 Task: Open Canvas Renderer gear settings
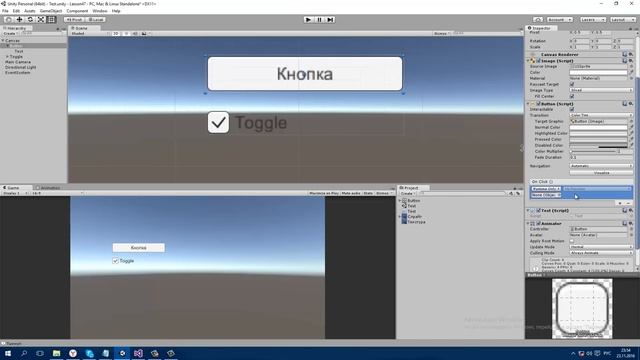[631, 54]
